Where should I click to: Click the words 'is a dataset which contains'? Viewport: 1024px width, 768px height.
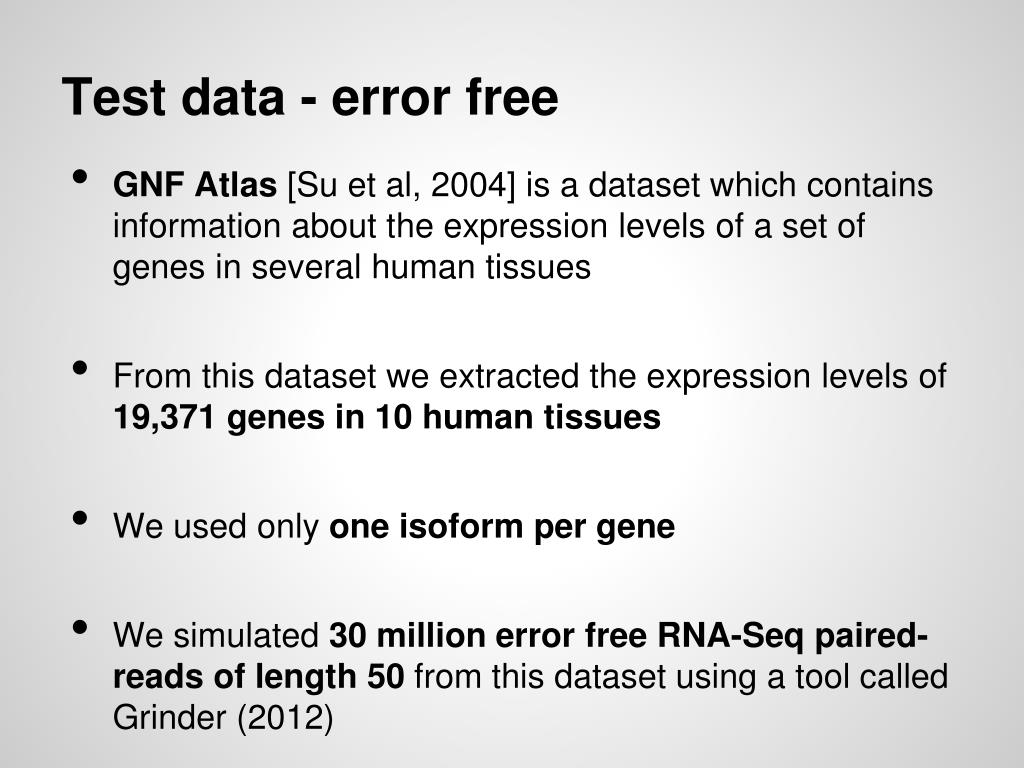[x=729, y=185]
